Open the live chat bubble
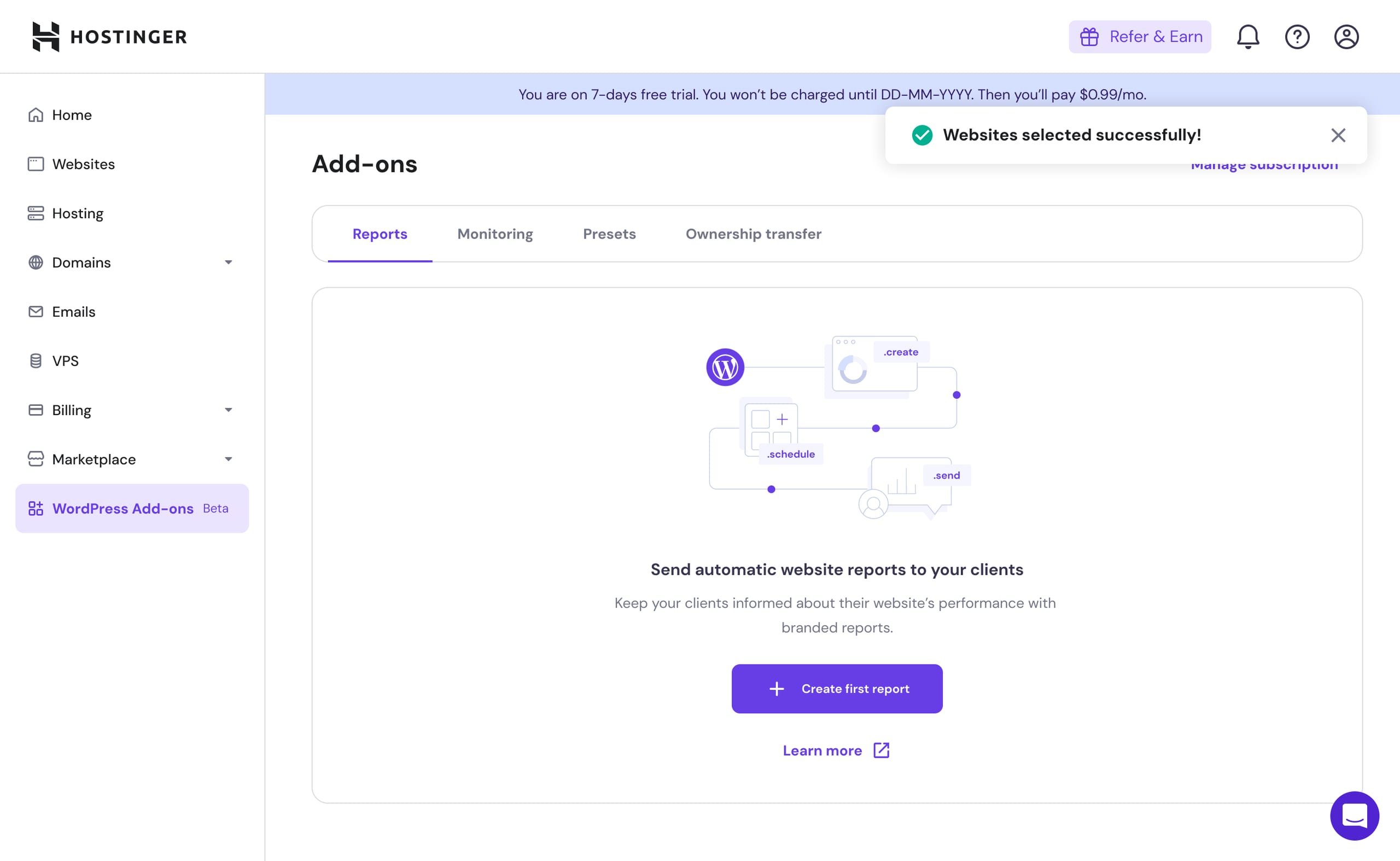 [1354, 816]
